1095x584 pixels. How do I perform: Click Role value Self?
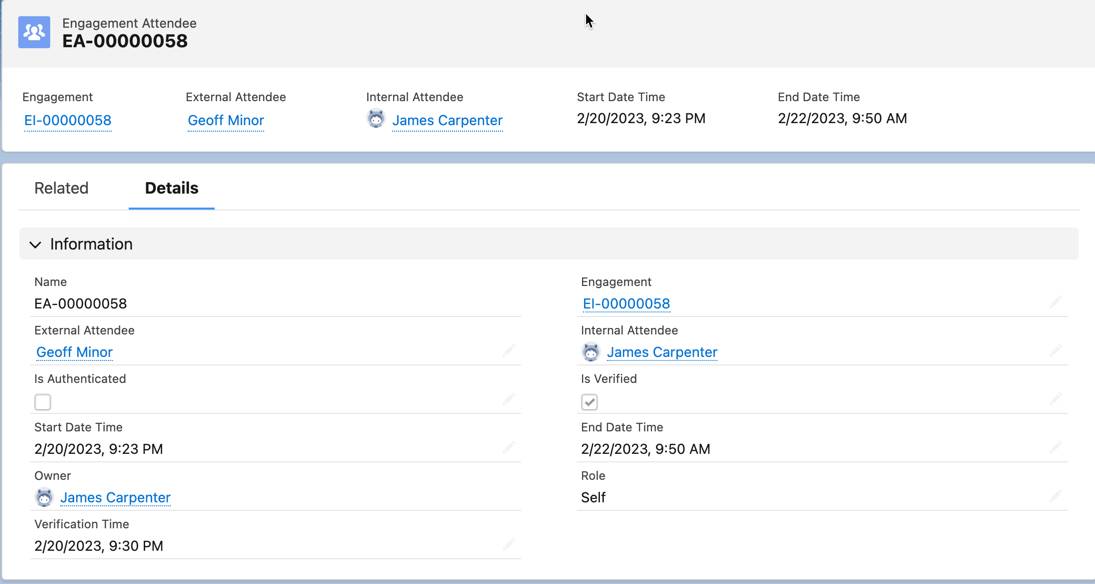tap(594, 497)
